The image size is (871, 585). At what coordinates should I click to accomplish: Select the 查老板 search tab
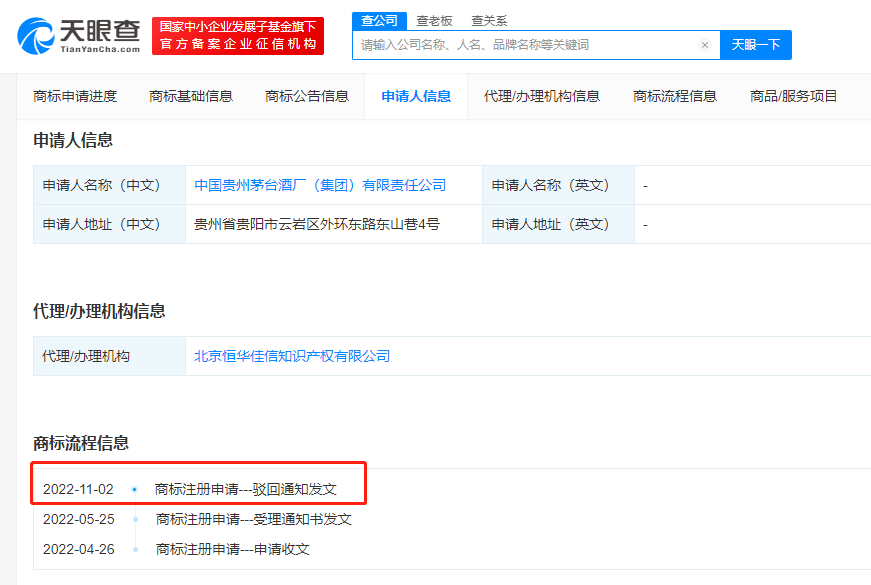pos(434,21)
